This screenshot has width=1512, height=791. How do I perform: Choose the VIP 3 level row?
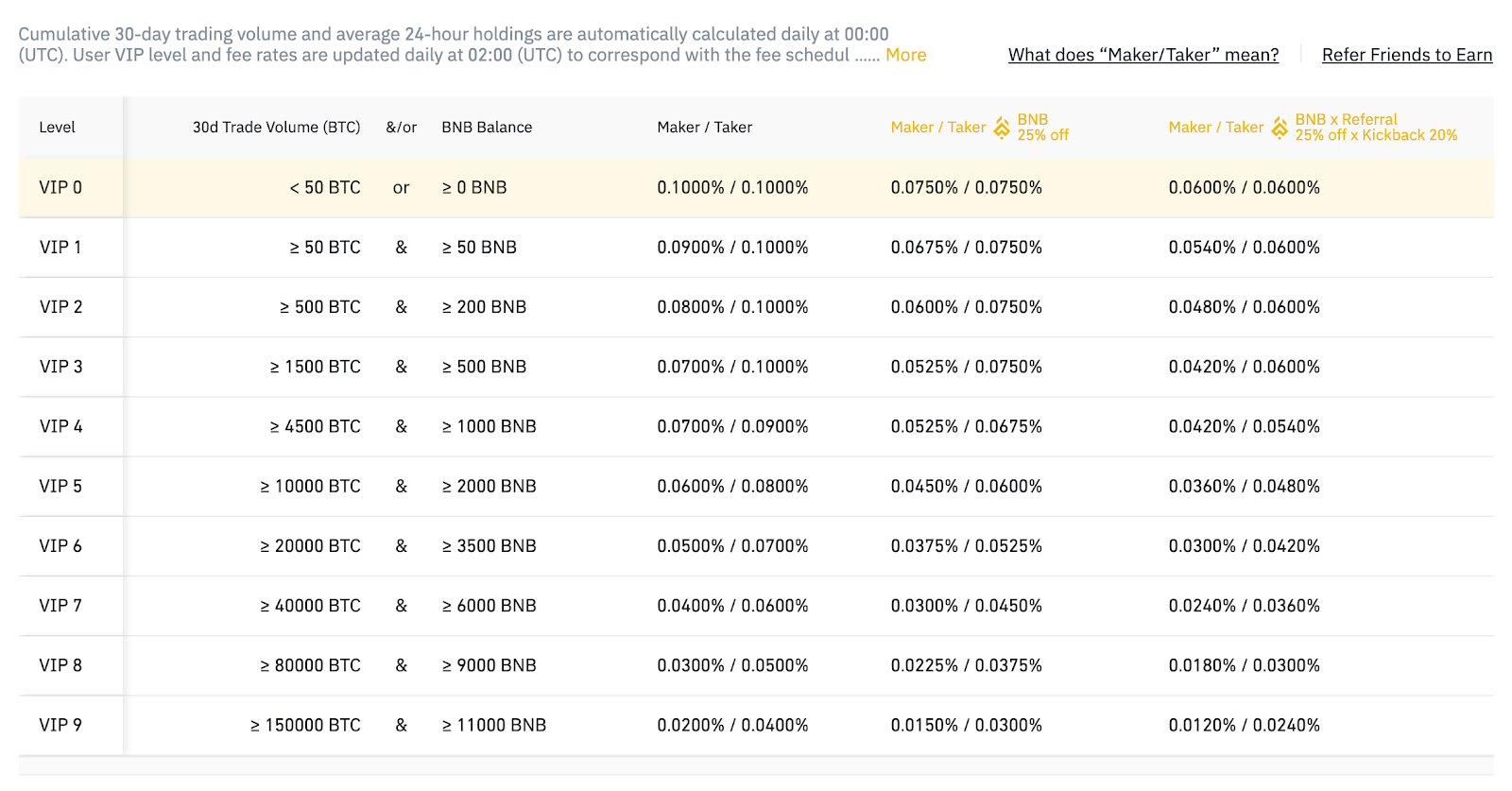tap(60, 367)
